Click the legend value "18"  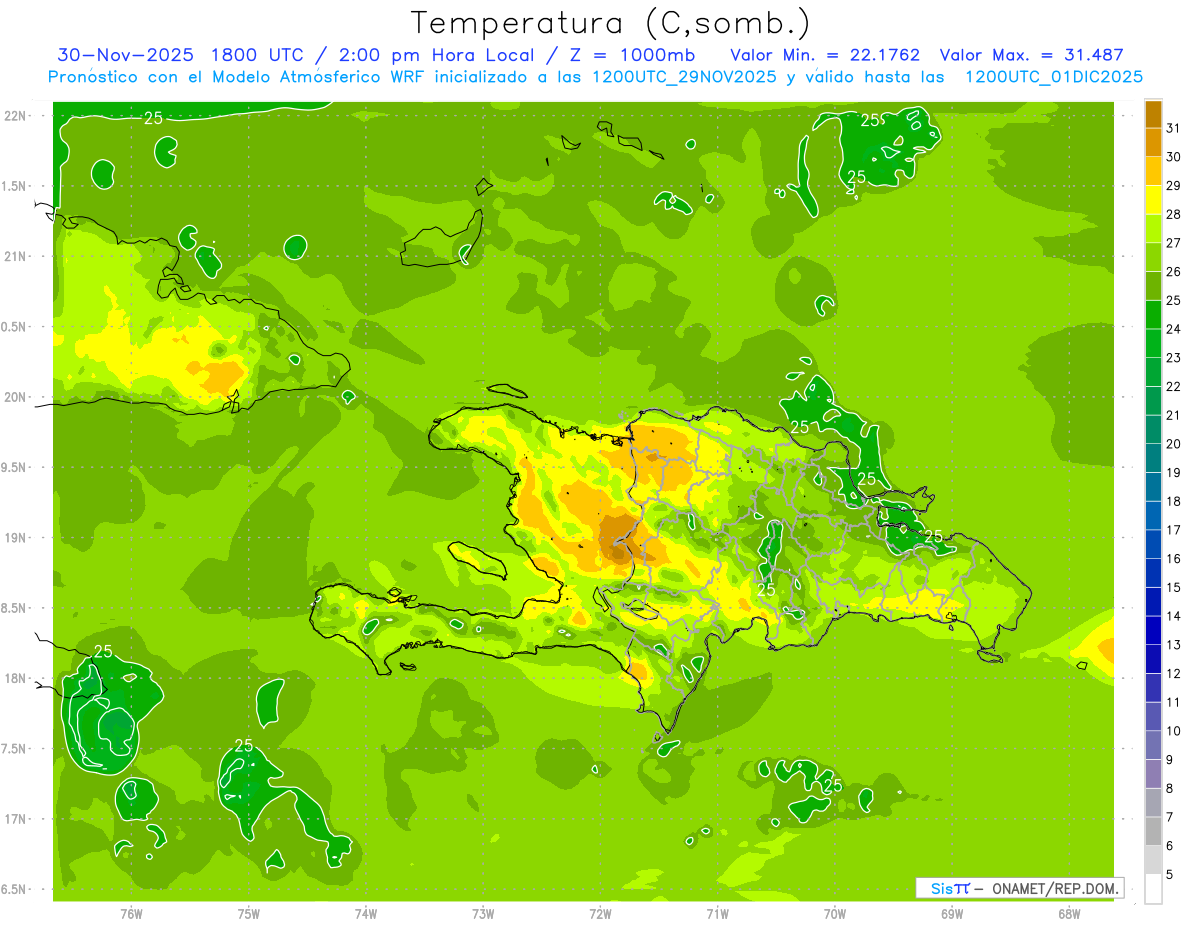click(1174, 501)
